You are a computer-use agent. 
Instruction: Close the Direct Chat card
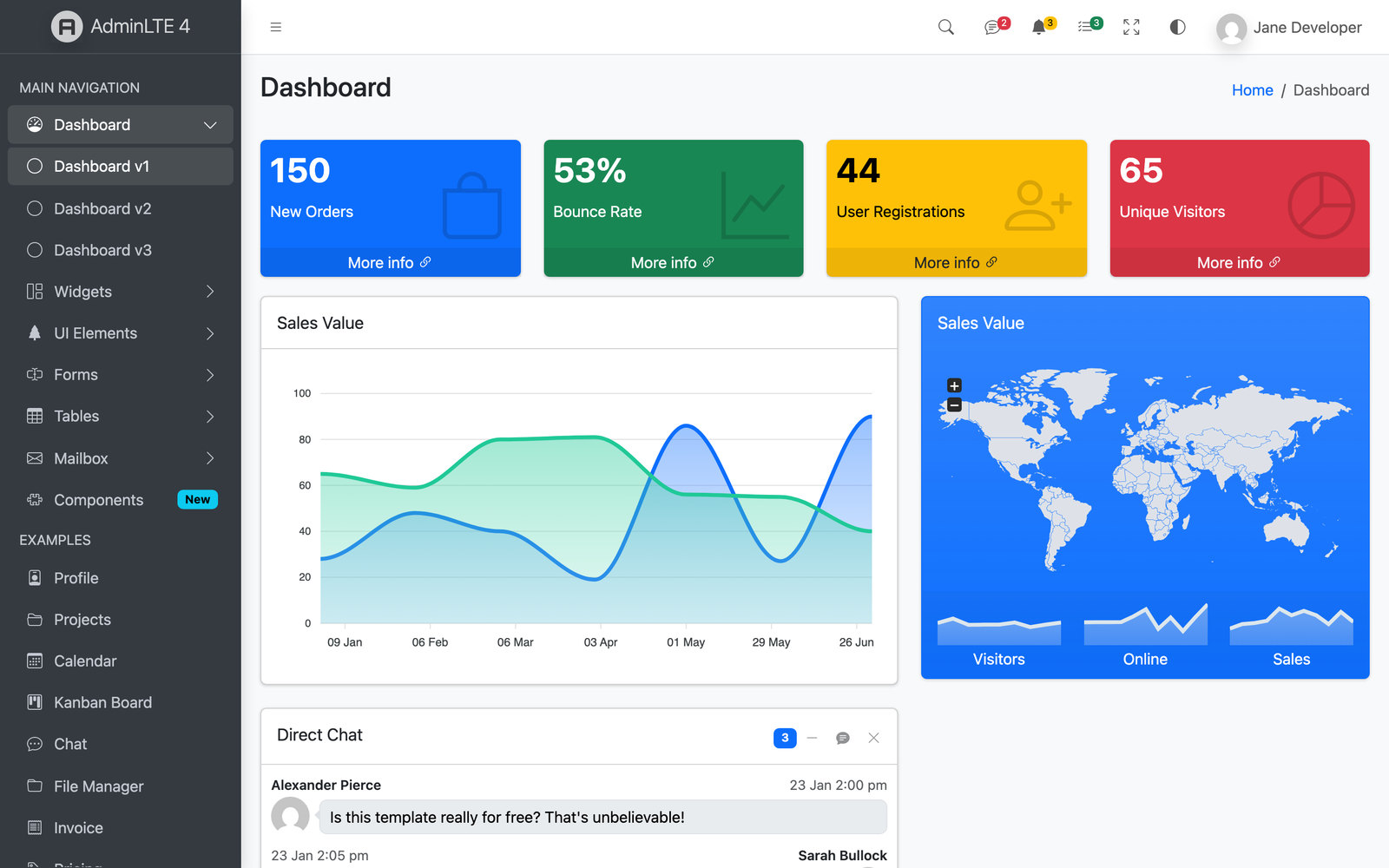tap(874, 738)
